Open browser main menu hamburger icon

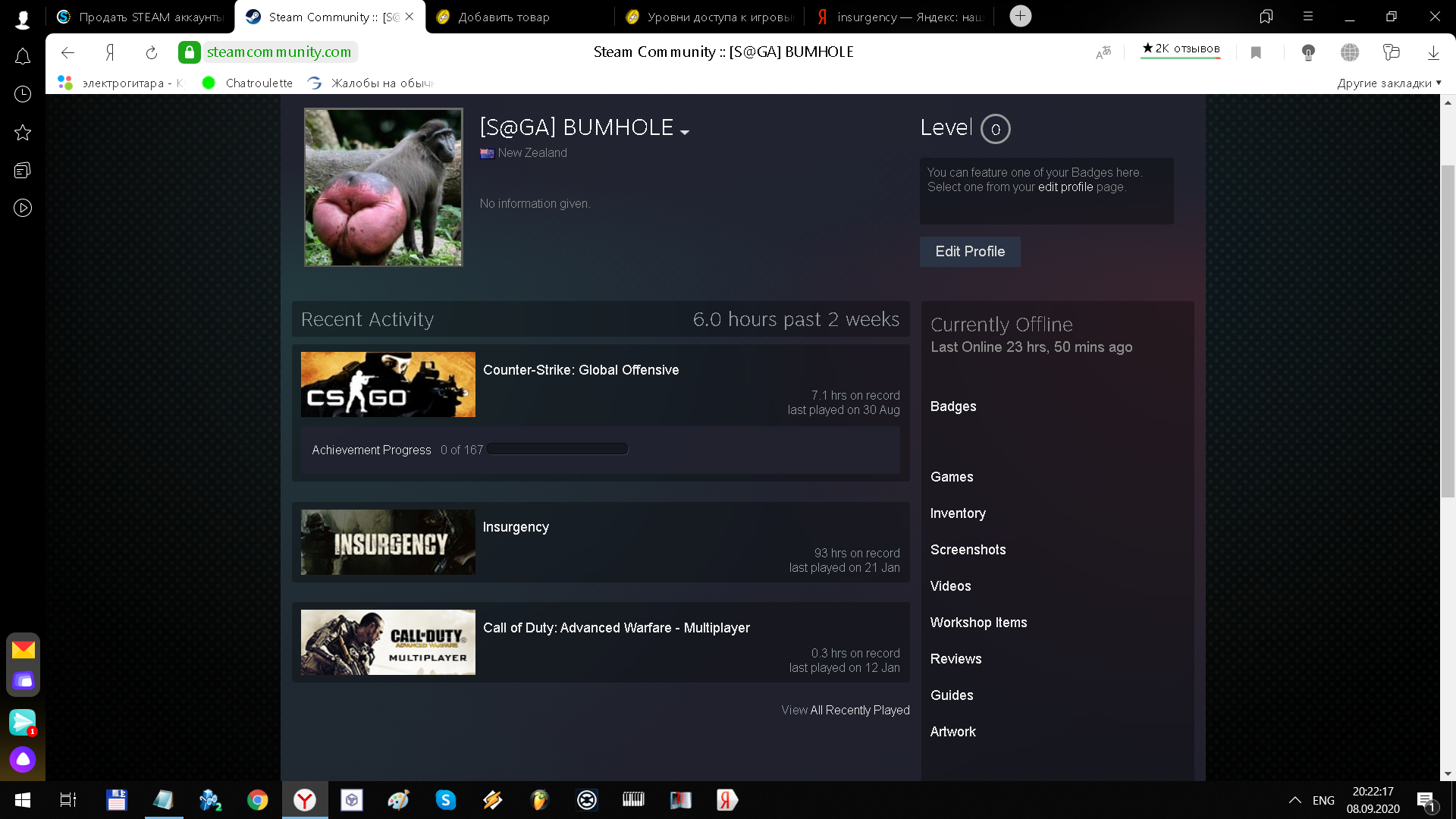[x=1308, y=16]
